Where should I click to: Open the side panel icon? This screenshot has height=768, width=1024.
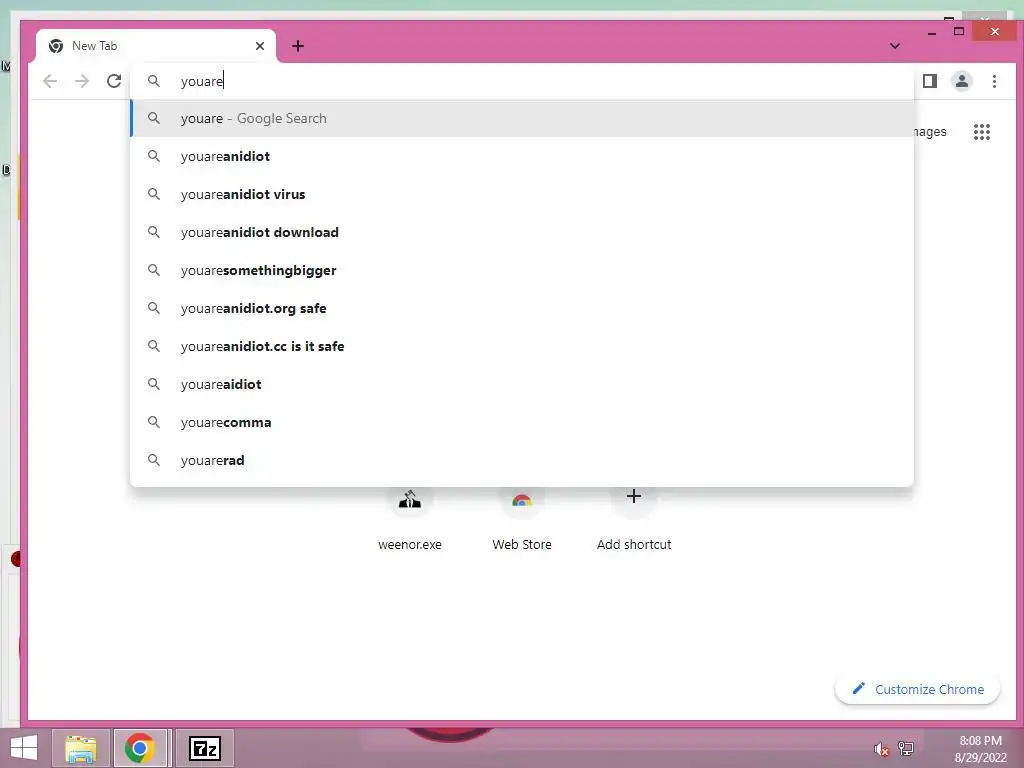click(930, 81)
